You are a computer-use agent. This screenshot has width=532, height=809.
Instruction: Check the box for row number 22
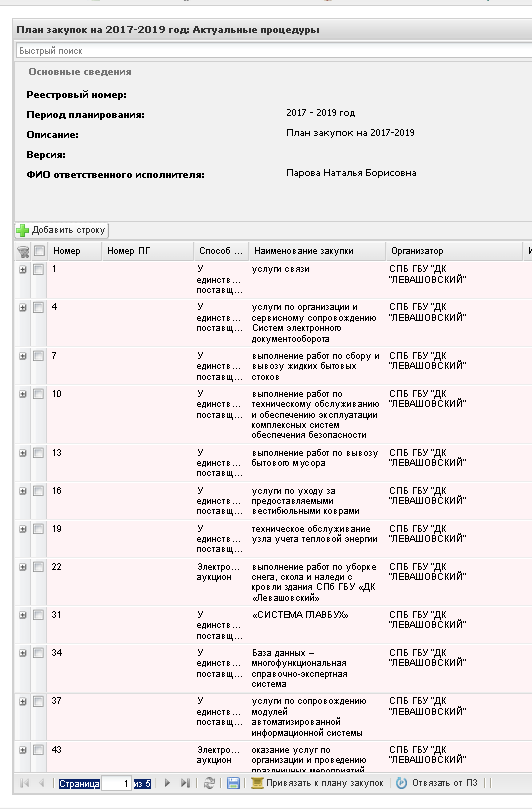(x=39, y=567)
